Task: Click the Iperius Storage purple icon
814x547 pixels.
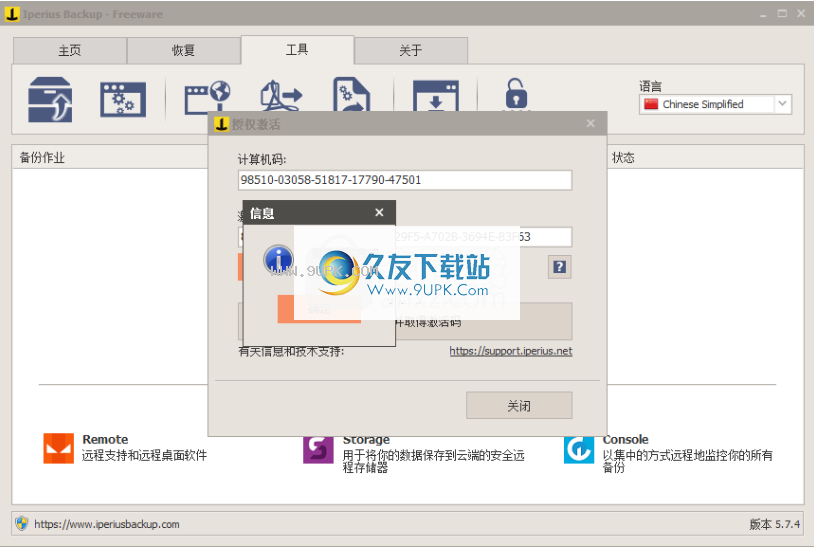Action: [318, 449]
